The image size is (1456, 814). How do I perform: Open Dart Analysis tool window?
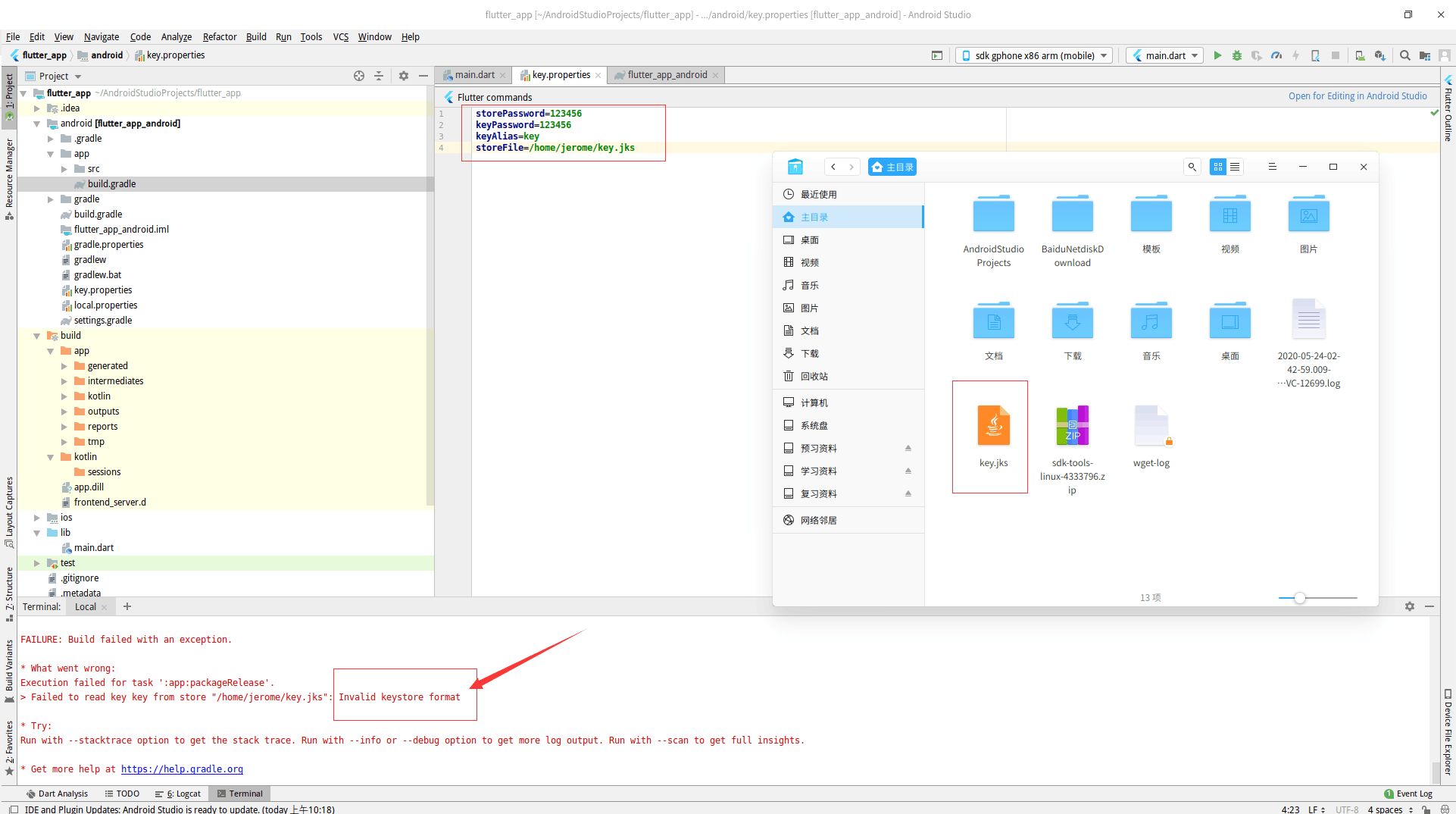(57, 794)
